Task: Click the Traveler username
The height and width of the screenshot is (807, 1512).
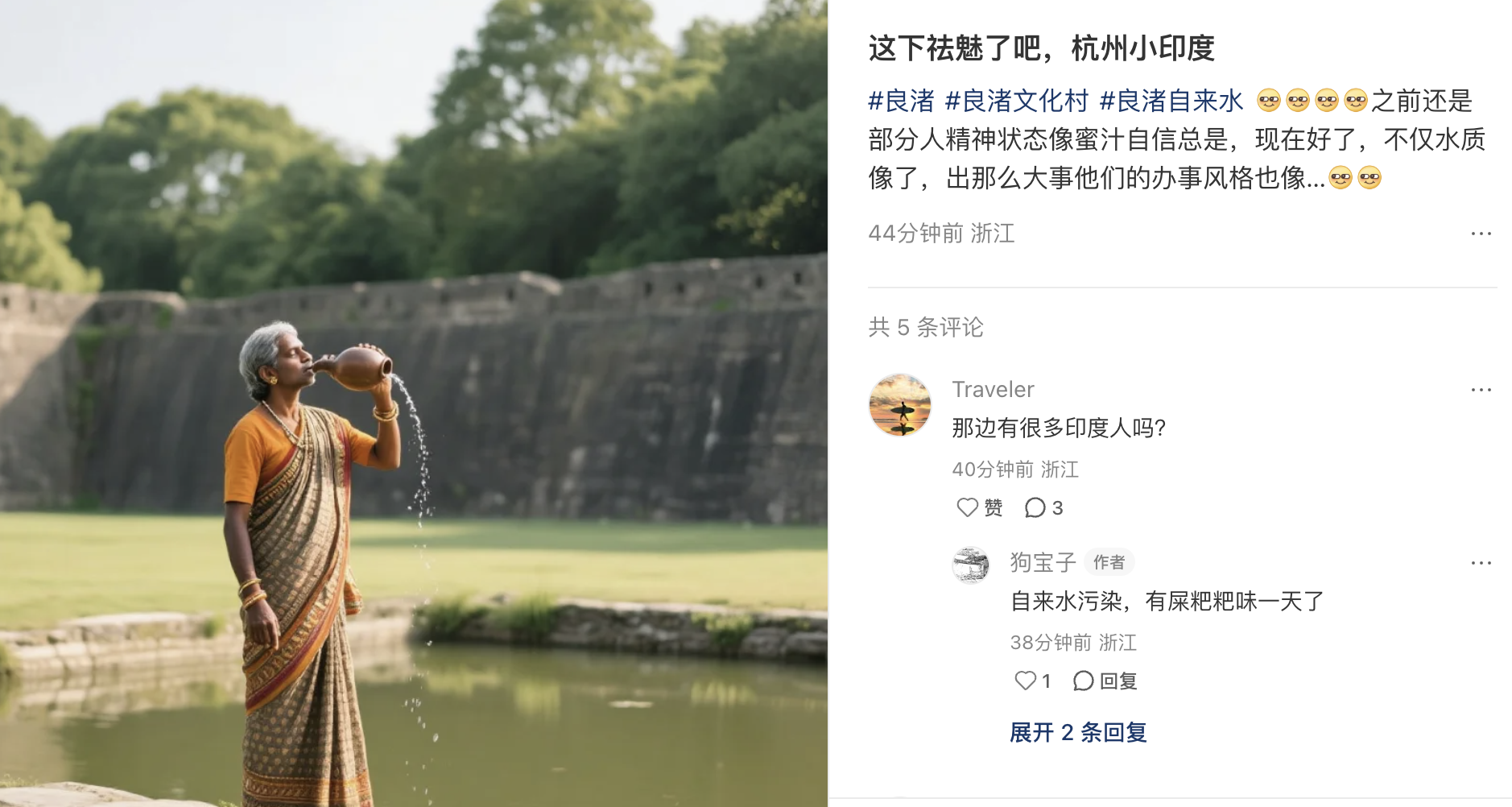Action: 993,390
